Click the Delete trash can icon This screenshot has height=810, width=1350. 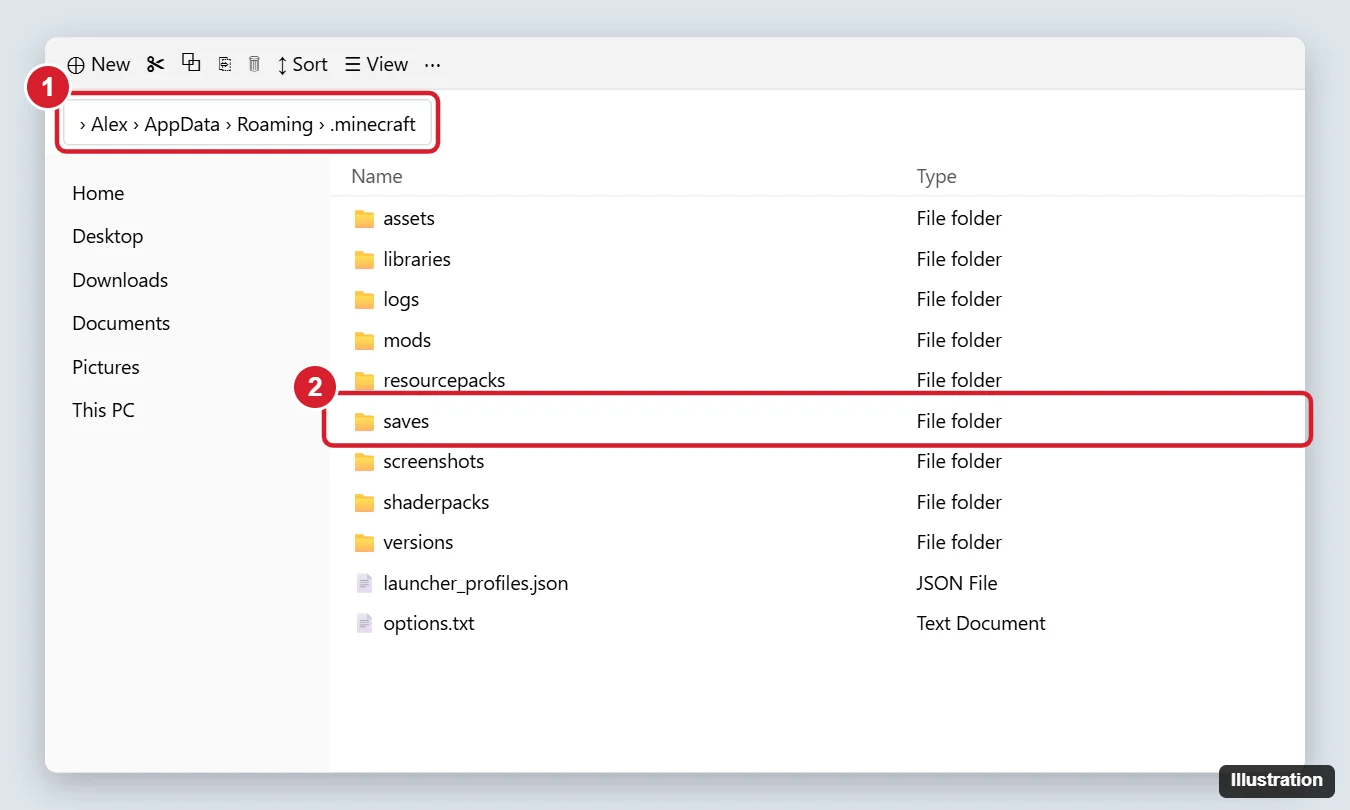[254, 64]
